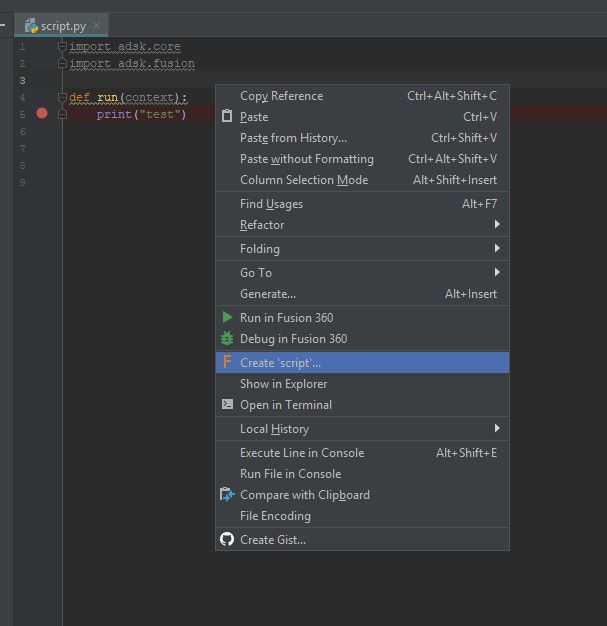
Task: Enable Column Selection Mode
Action: (362, 180)
